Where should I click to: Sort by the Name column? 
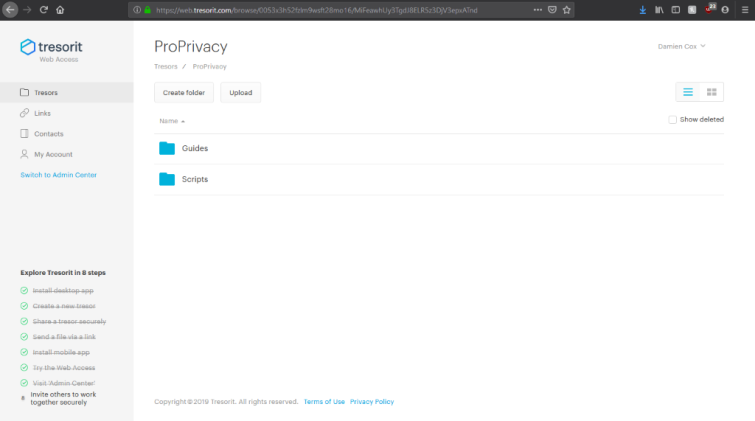pos(172,121)
